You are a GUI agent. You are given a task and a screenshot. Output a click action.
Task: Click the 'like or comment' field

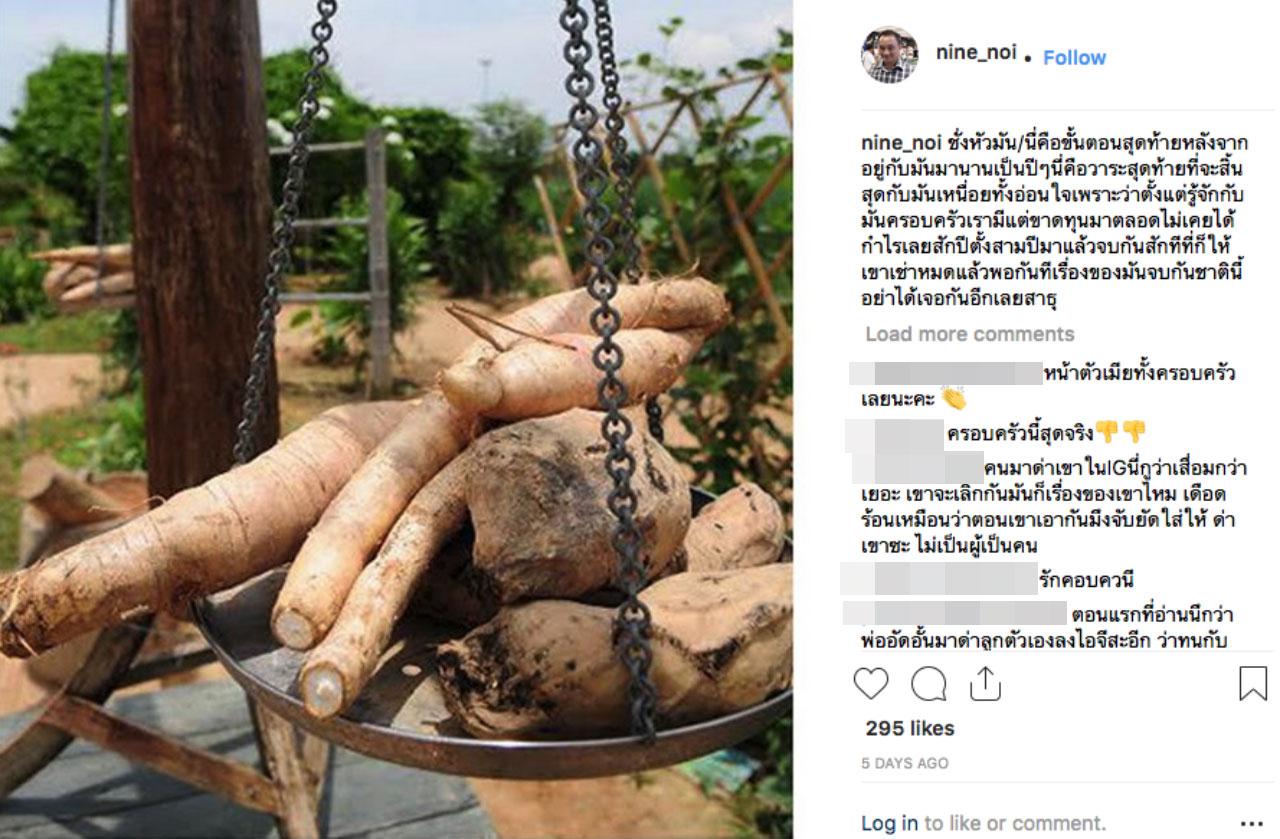coord(1014,823)
